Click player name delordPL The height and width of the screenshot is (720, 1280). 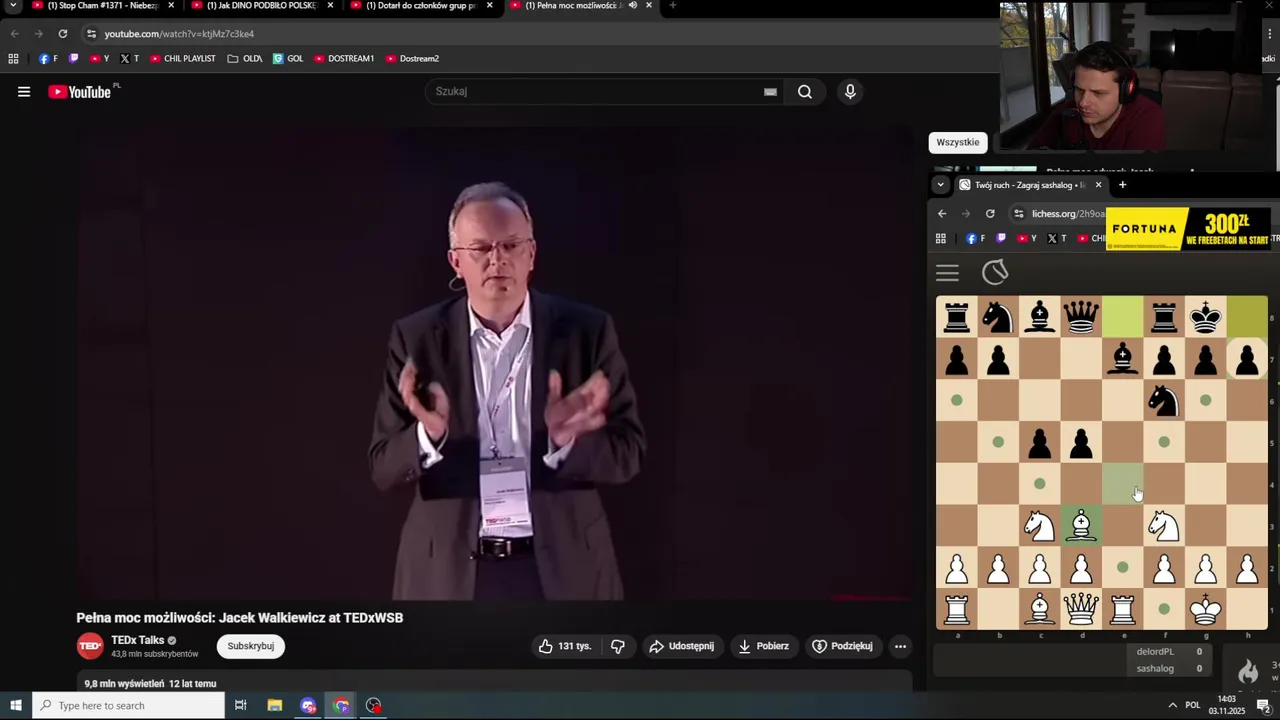coord(1155,652)
